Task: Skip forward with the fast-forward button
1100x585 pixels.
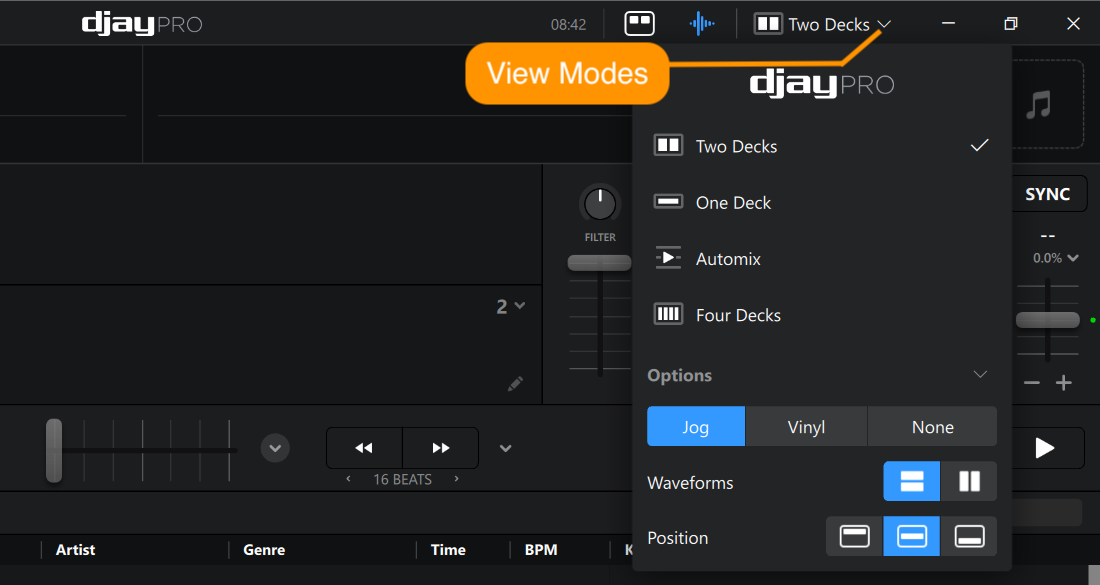Action: pyautogui.click(x=441, y=448)
